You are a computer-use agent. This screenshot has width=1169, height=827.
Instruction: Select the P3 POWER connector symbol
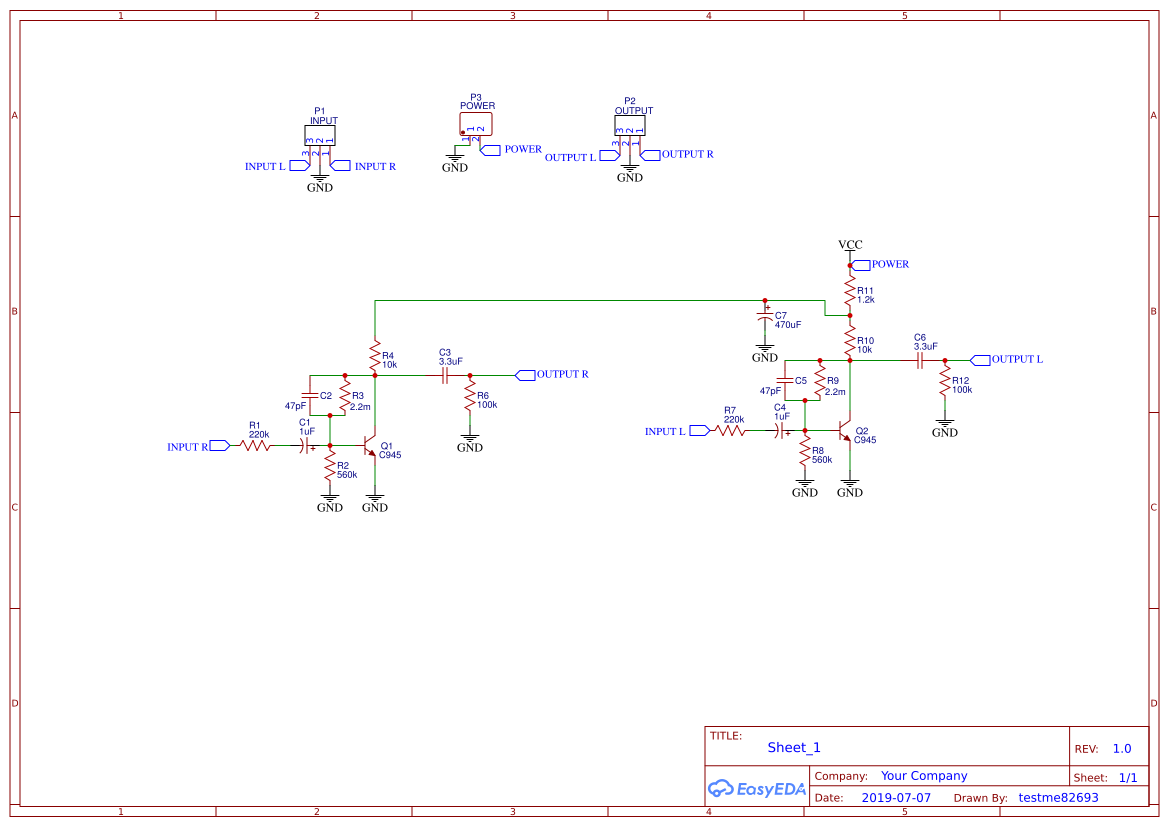coord(476,125)
